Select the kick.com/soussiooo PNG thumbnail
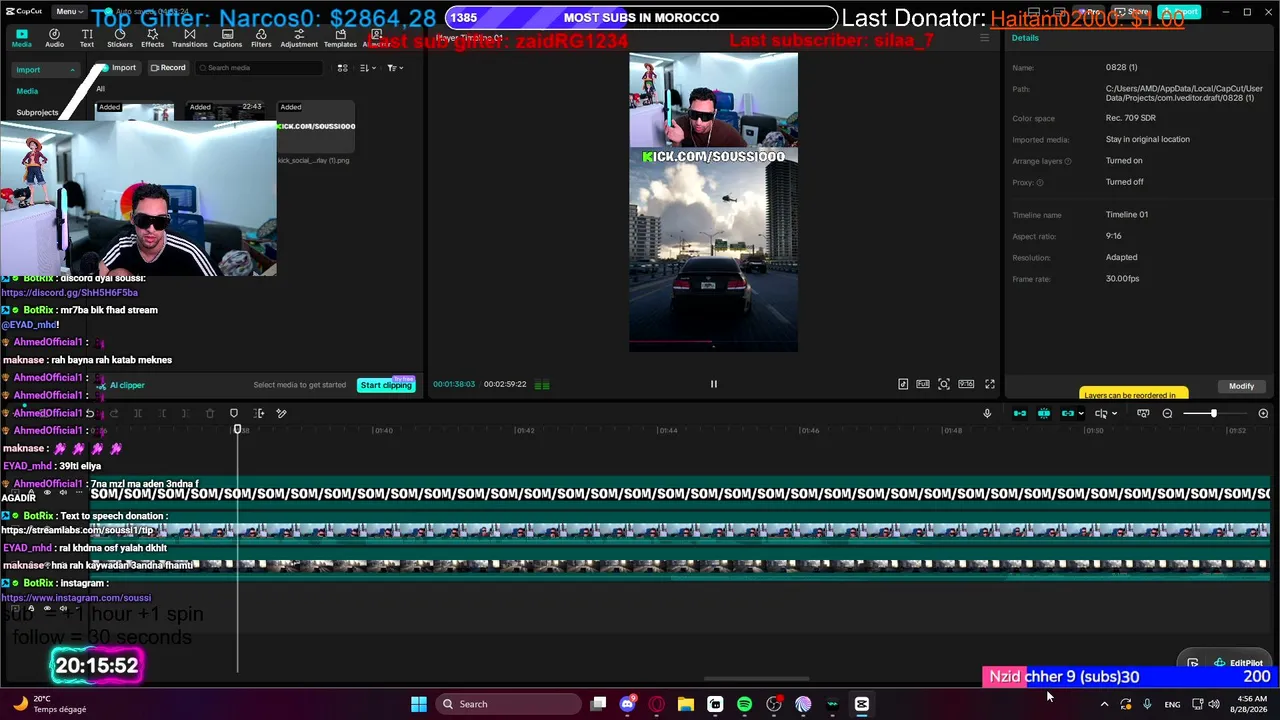This screenshot has width=1280, height=720. (316, 126)
